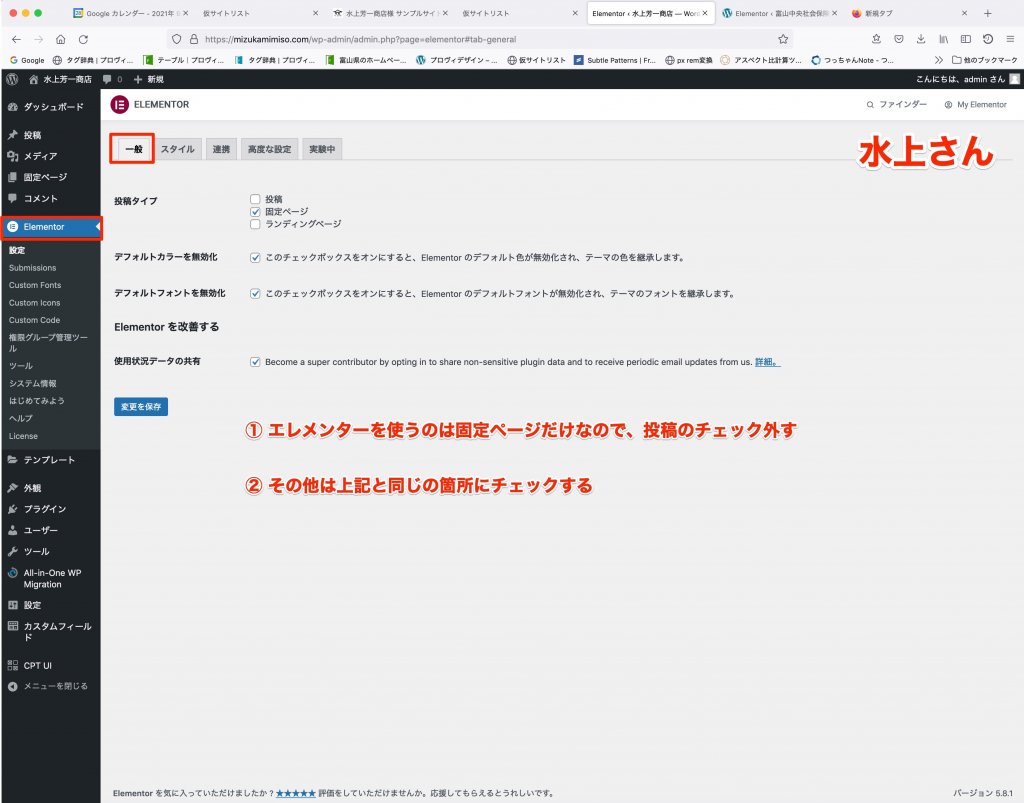Open the usage data details link
The width and height of the screenshot is (1024, 803).
[766, 362]
